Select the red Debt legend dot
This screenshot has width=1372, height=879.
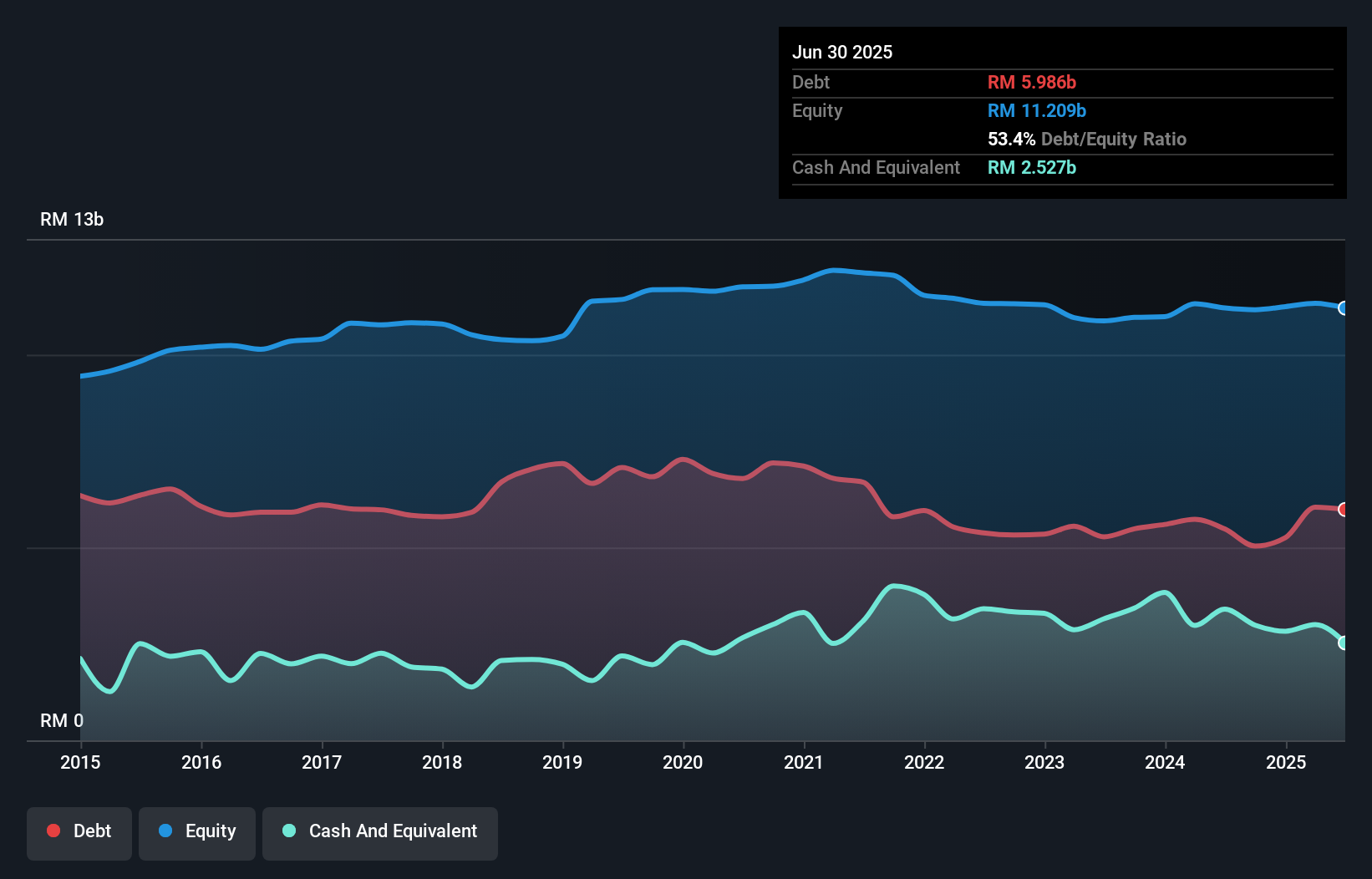53,831
